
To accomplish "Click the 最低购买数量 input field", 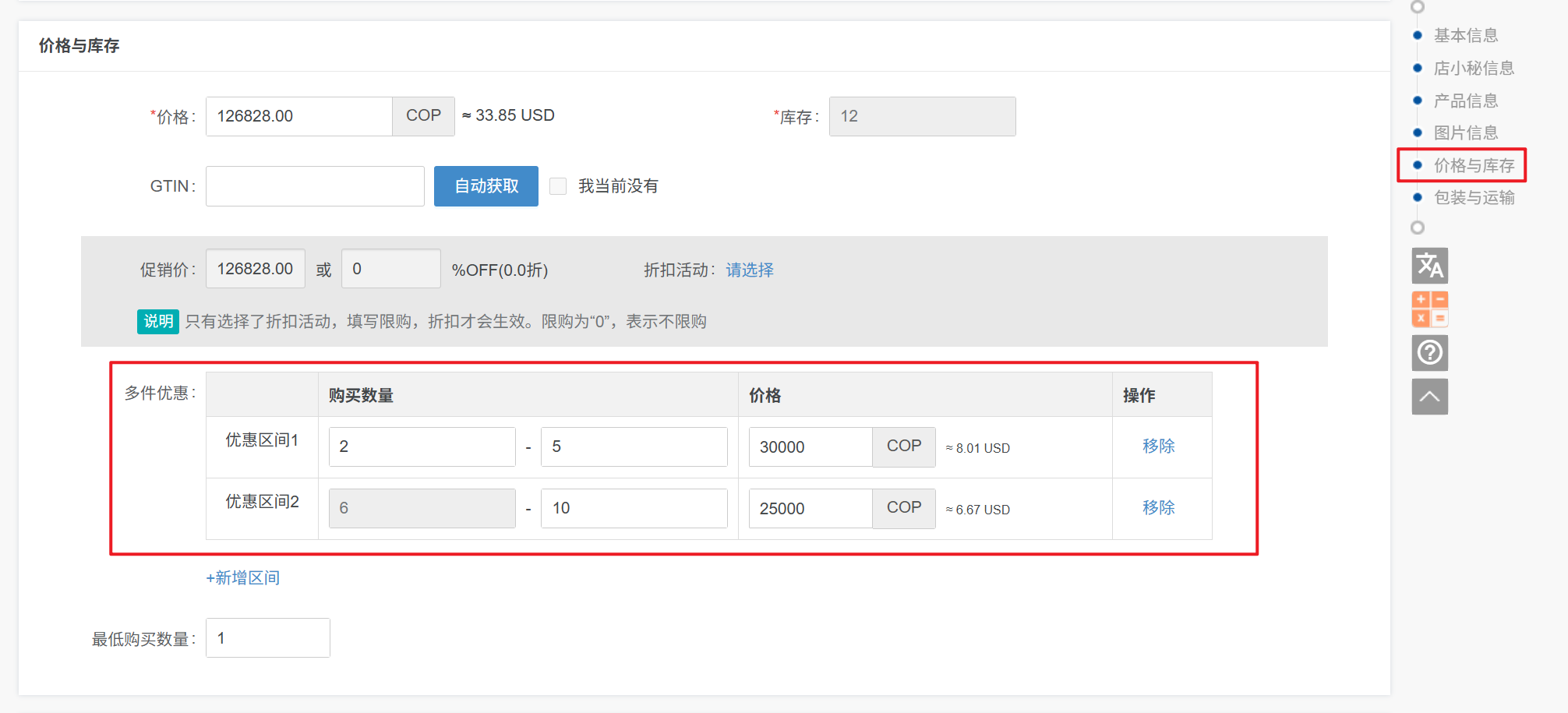I will [x=267, y=638].
